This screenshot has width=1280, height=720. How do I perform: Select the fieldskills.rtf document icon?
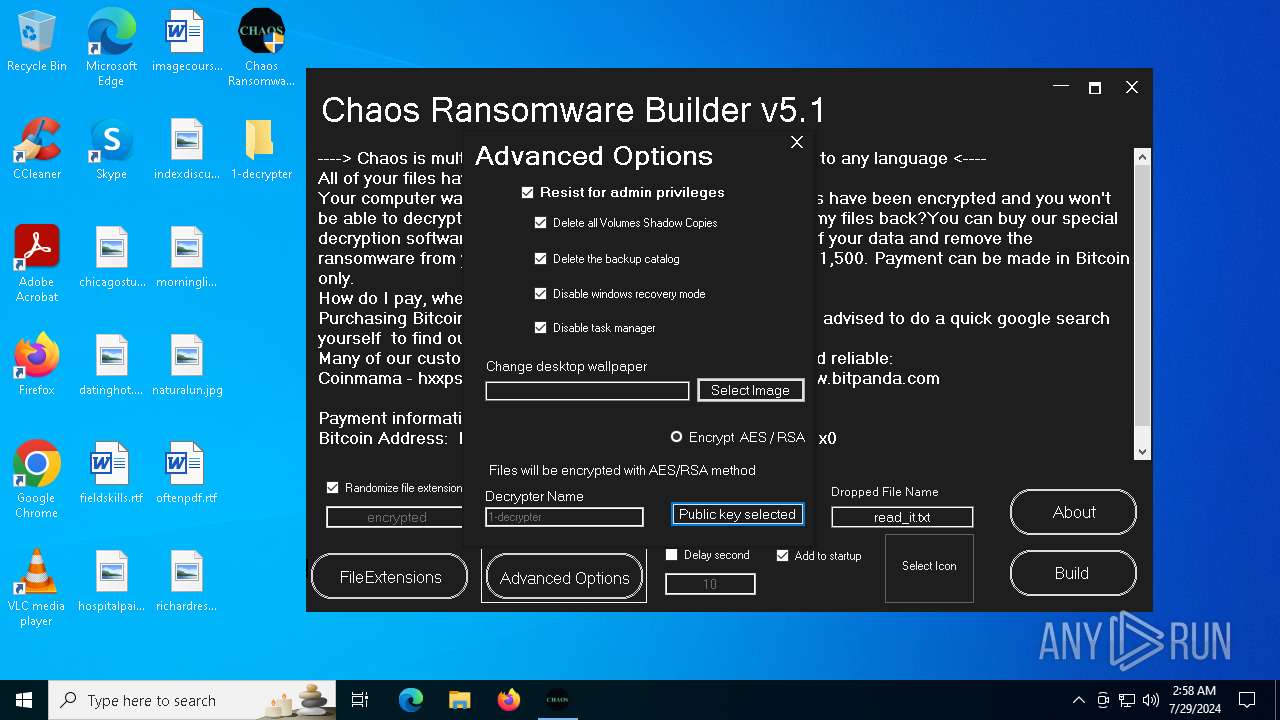coord(111,474)
